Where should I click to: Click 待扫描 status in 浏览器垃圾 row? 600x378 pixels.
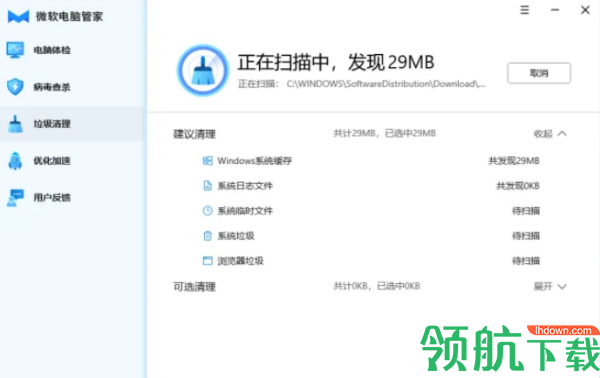(x=526, y=261)
